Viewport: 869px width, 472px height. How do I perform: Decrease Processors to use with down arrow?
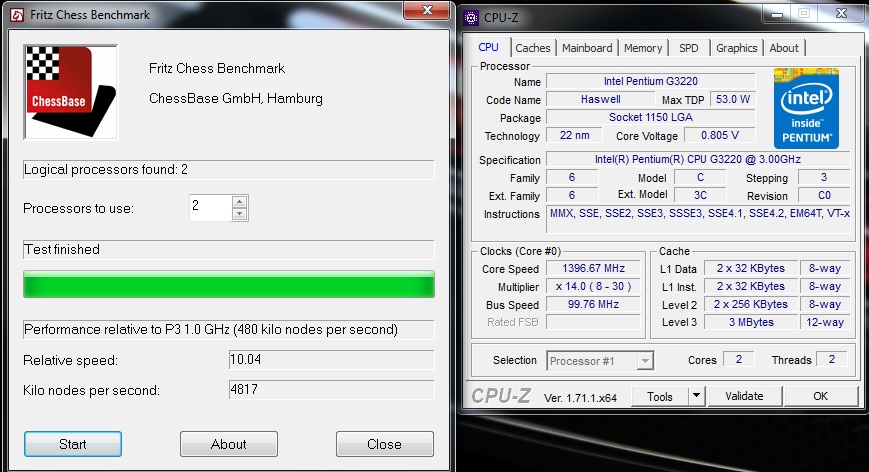pos(239,214)
